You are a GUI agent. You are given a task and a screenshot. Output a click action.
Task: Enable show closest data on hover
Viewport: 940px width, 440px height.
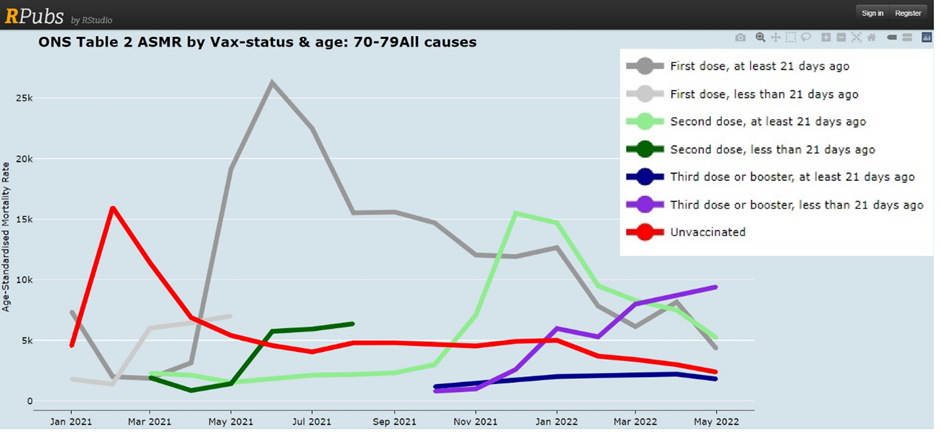coord(892,38)
